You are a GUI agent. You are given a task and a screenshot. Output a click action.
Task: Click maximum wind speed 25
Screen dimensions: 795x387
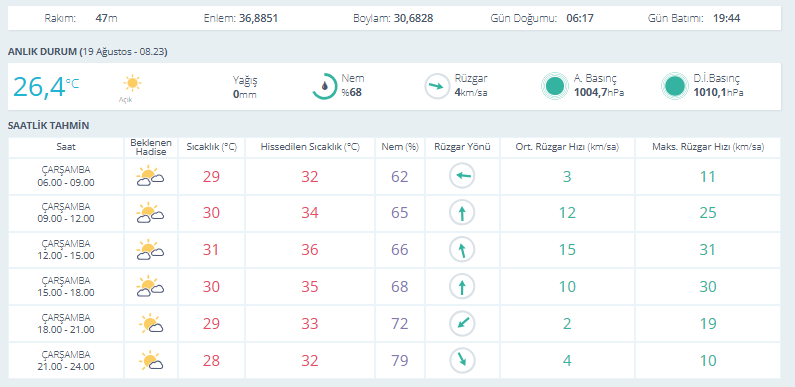point(707,213)
